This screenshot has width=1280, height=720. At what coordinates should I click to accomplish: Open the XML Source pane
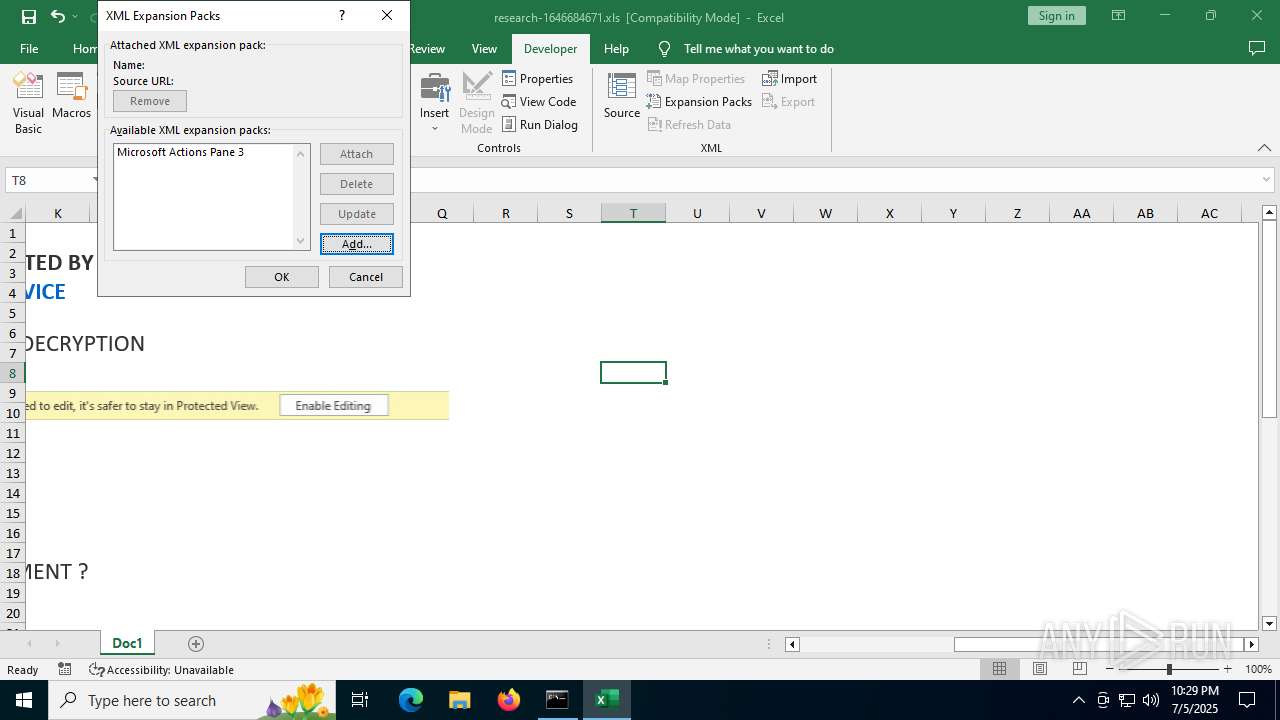coord(621,97)
